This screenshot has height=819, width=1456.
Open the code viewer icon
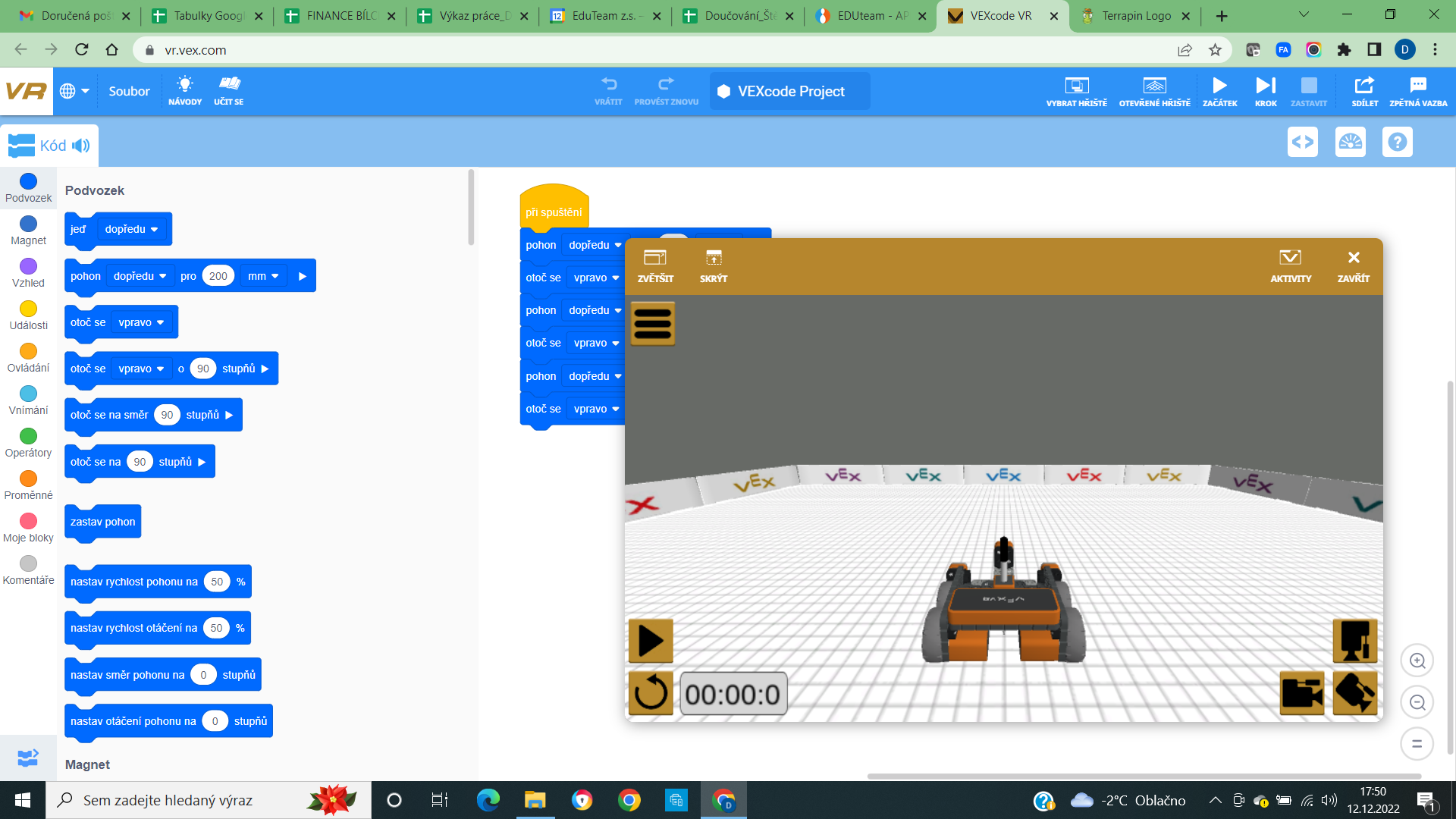[x=1302, y=142]
